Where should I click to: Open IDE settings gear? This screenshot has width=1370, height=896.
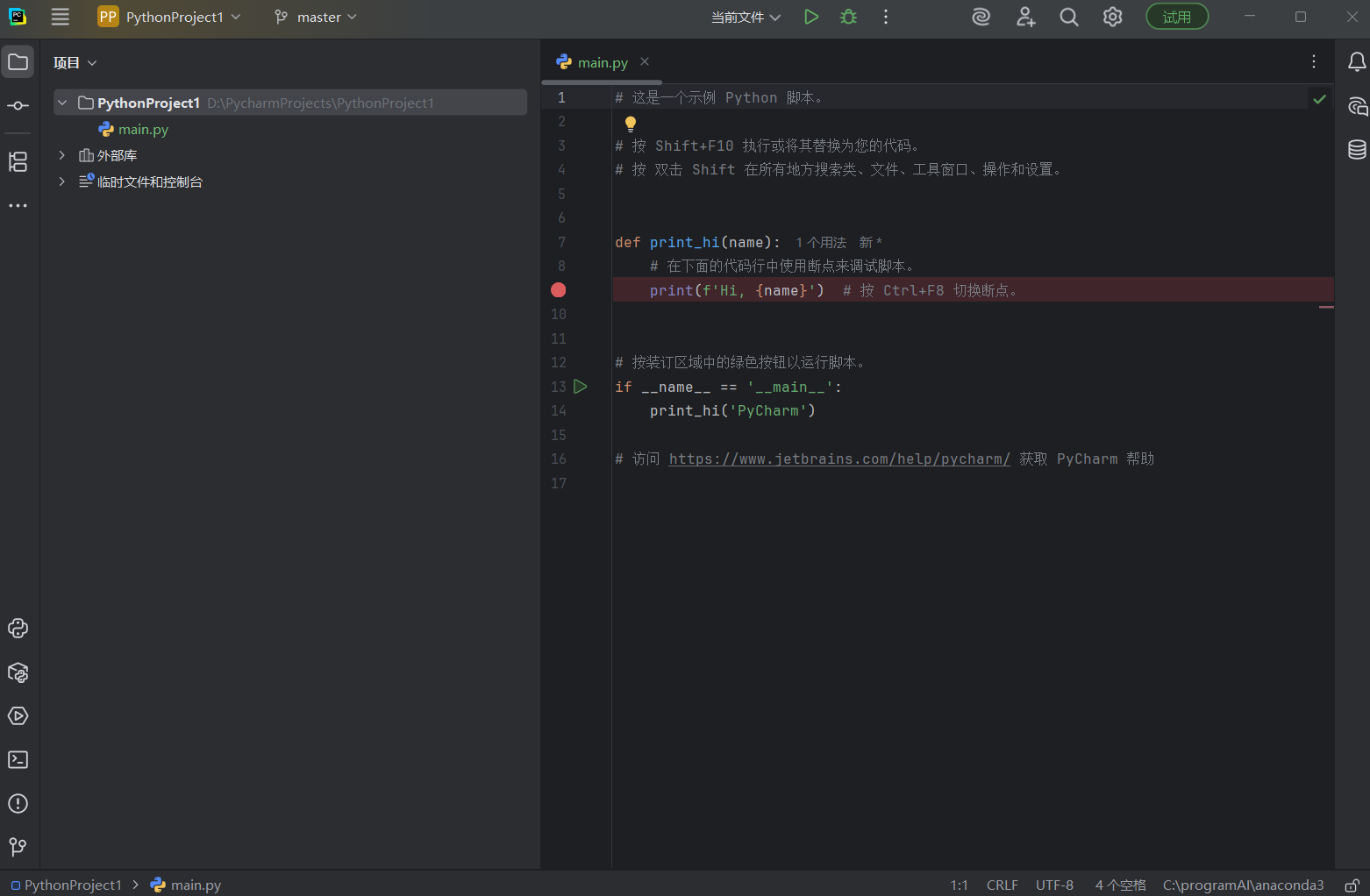coord(1113,17)
